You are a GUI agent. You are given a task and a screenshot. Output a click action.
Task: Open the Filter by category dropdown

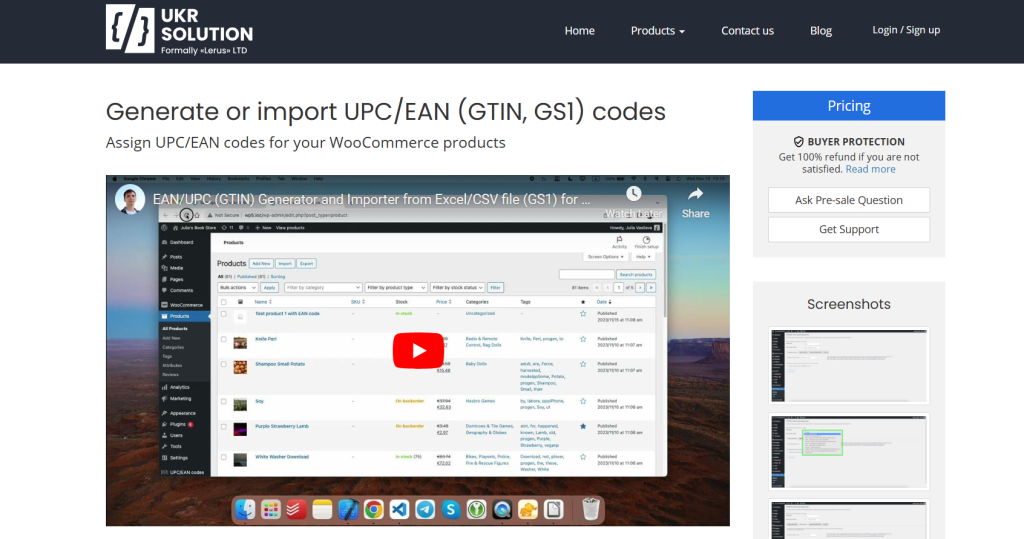pyautogui.click(x=323, y=287)
